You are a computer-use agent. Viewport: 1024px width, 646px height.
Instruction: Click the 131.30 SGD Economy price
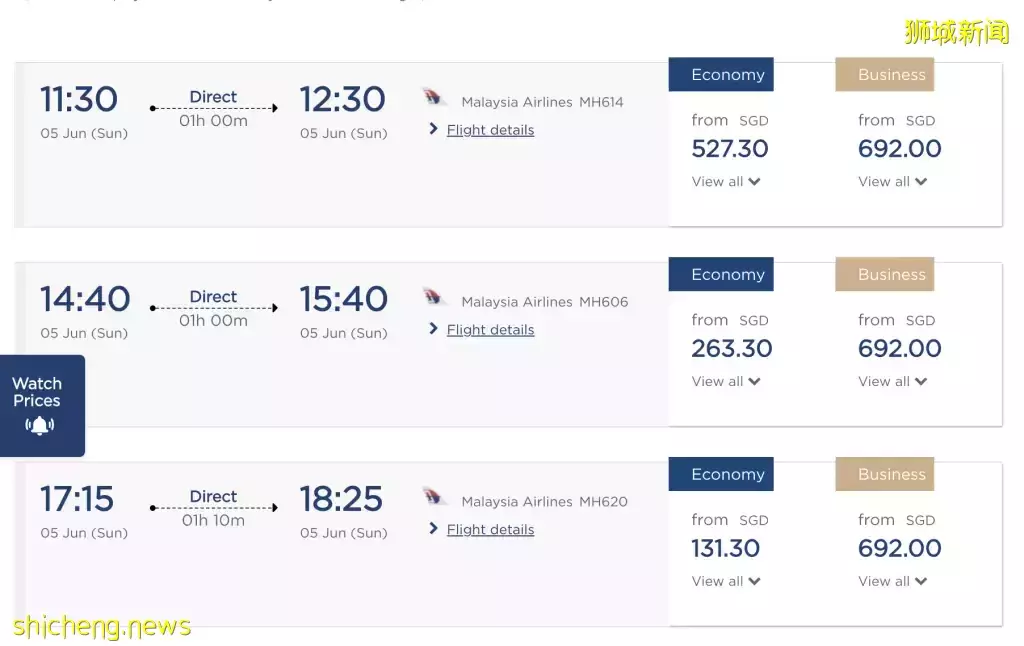[726, 549]
